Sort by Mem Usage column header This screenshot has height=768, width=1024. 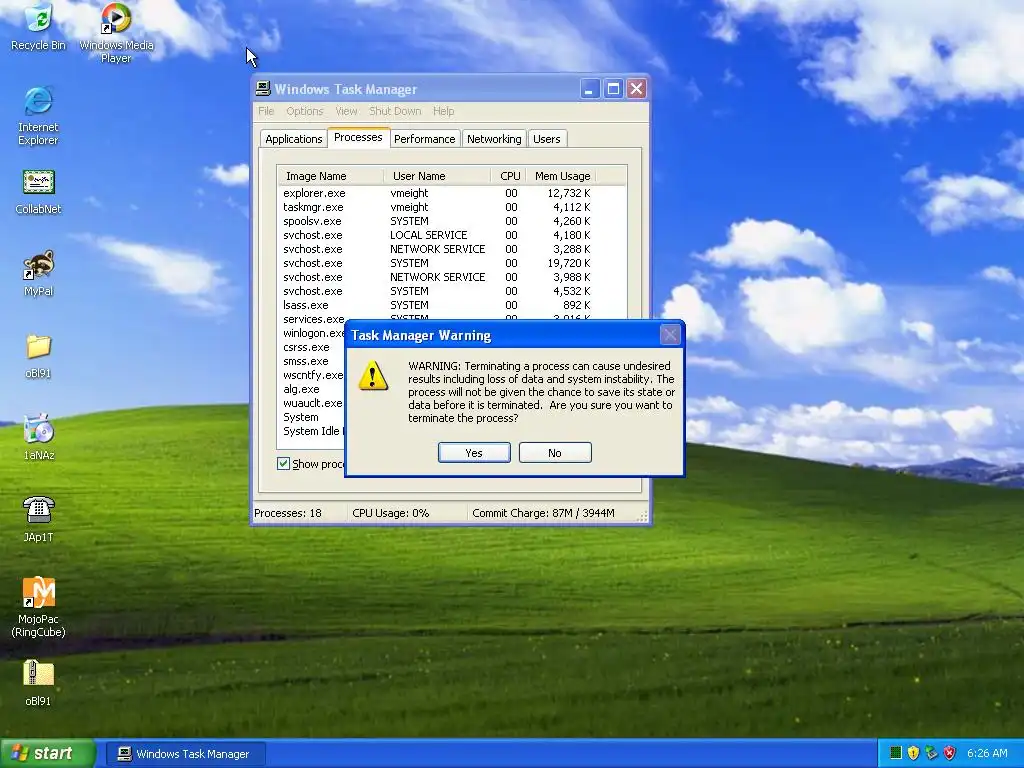(562, 176)
